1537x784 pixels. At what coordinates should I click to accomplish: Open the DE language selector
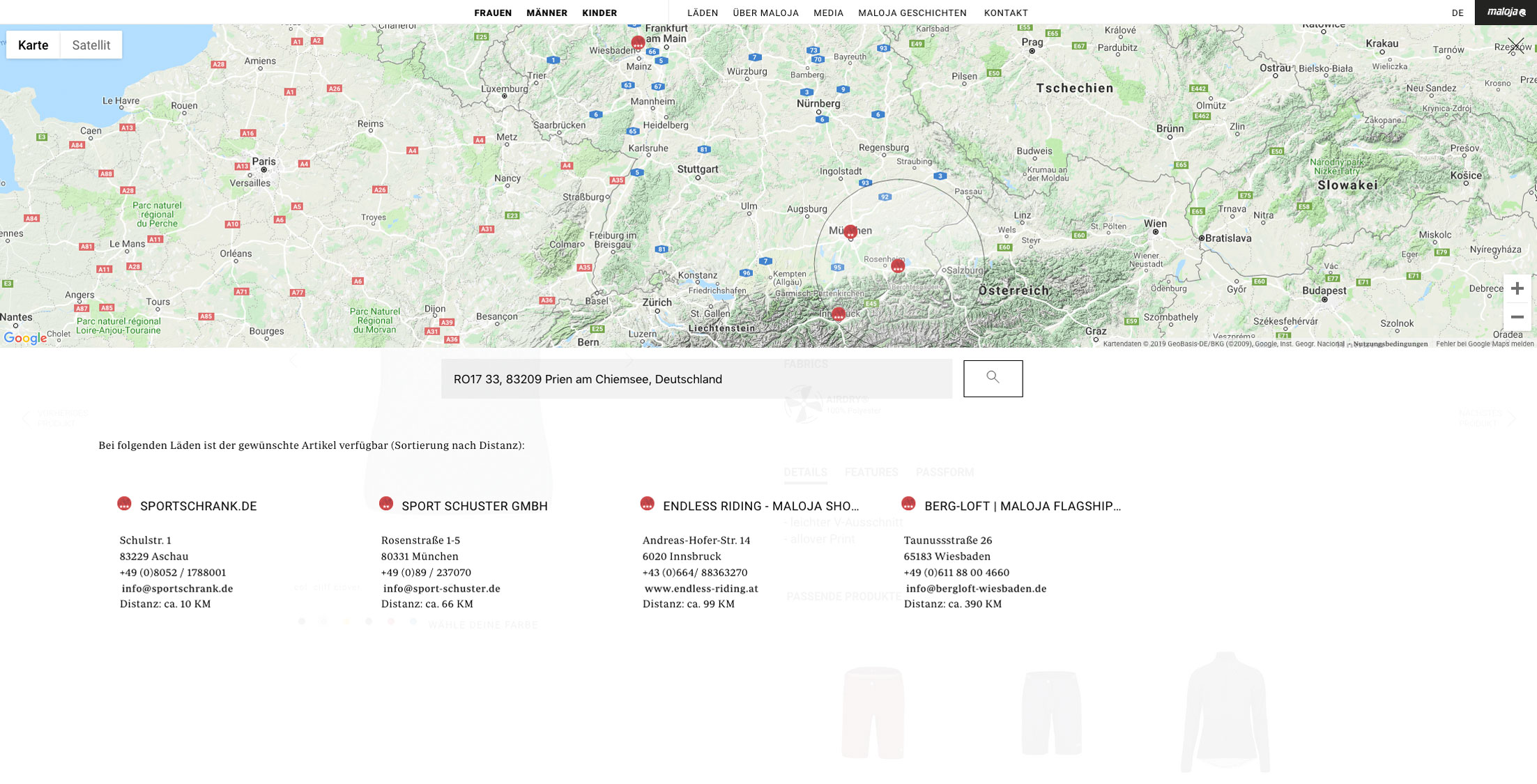(x=1458, y=13)
